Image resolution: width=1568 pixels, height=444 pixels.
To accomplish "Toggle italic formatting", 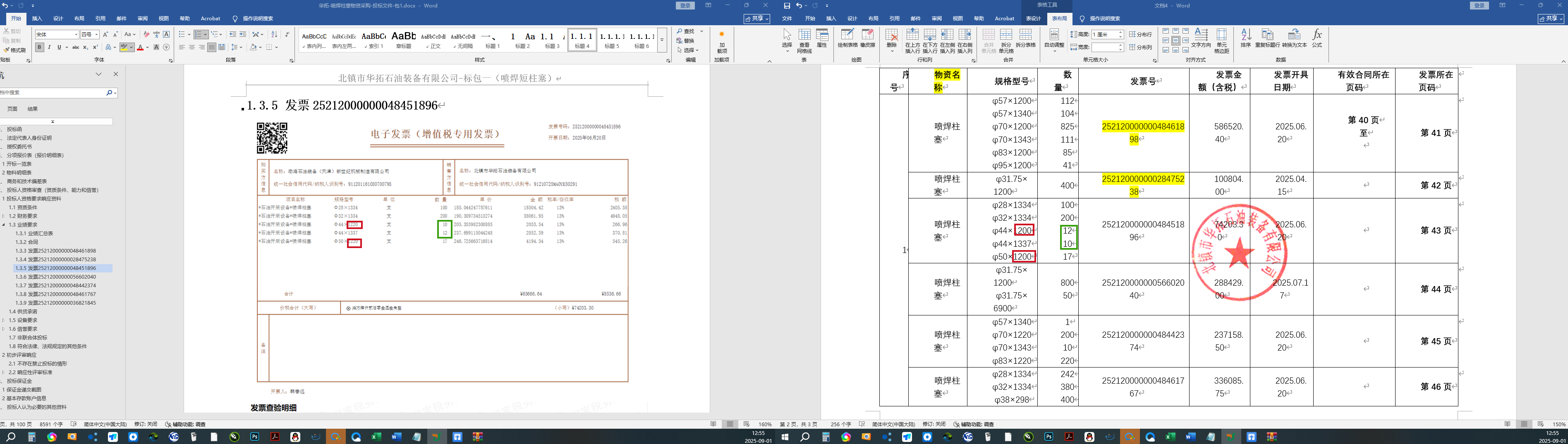I will click(49, 48).
